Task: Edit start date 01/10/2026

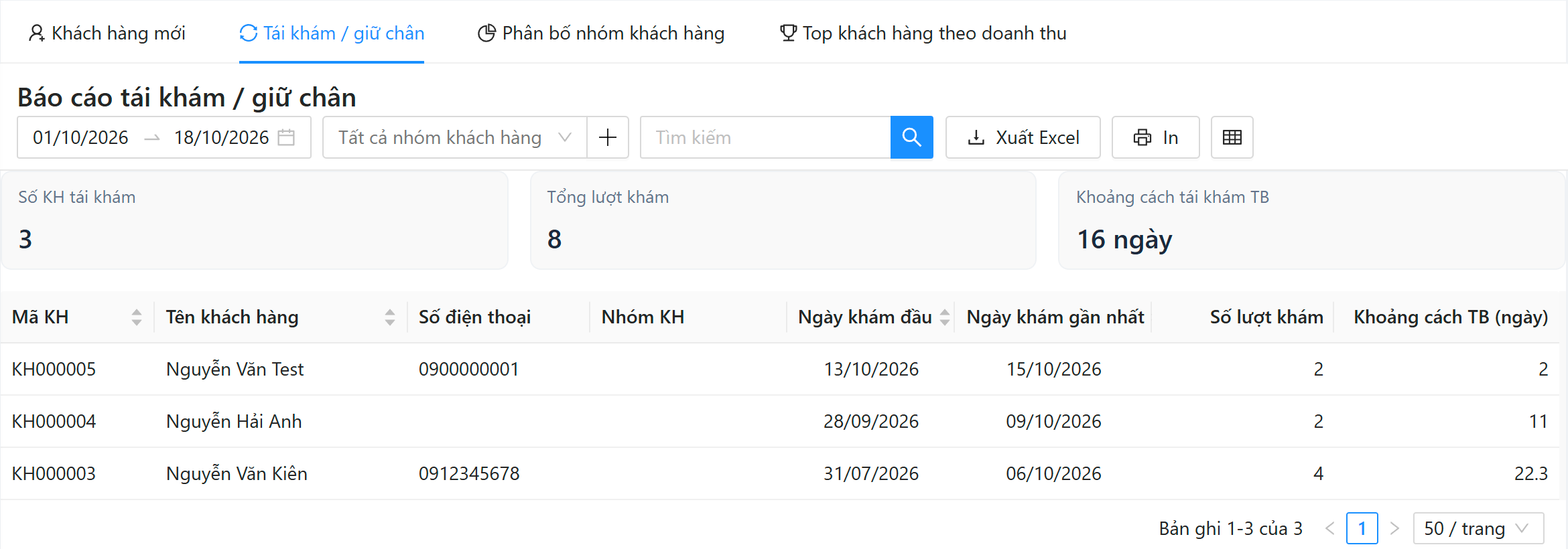Action: 80,137
